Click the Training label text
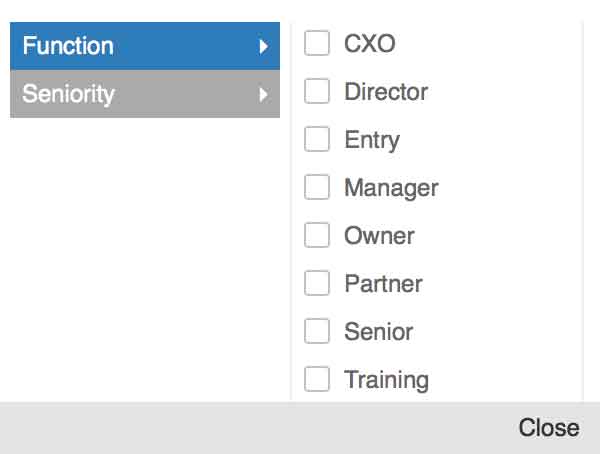Screen dimensions: 600x454 click(x=386, y=380)
